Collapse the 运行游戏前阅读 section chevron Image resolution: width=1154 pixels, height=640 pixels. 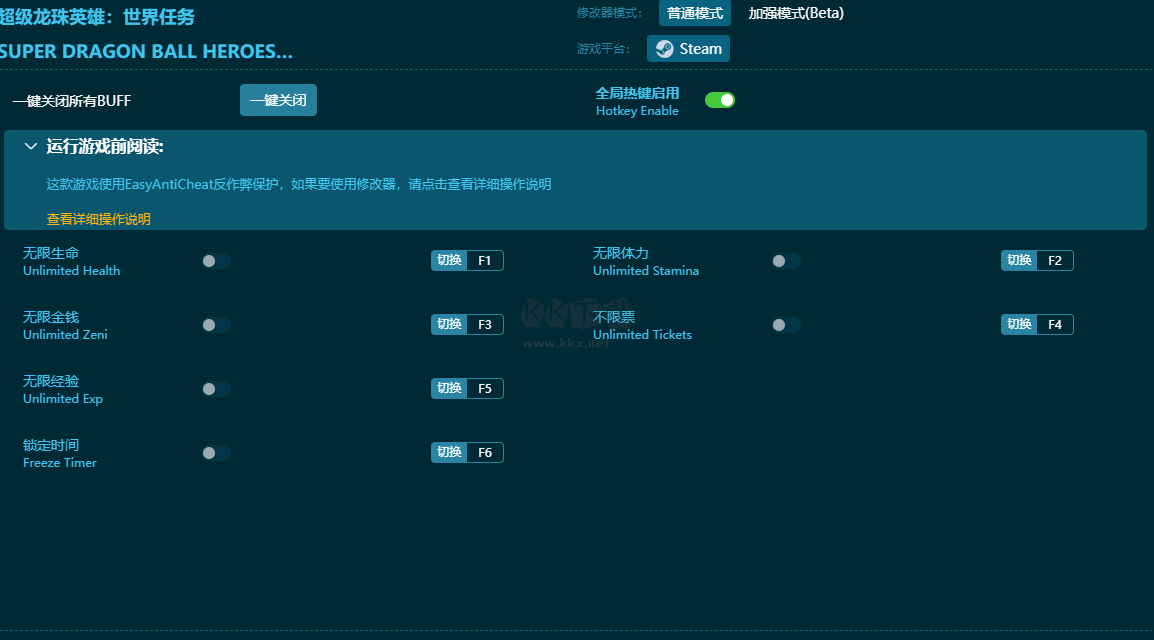click(30, 146)
